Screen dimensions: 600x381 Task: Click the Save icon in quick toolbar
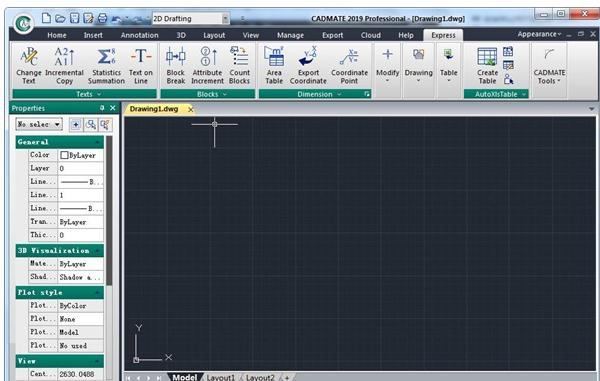pyautogui.click(x=75, y=18)
